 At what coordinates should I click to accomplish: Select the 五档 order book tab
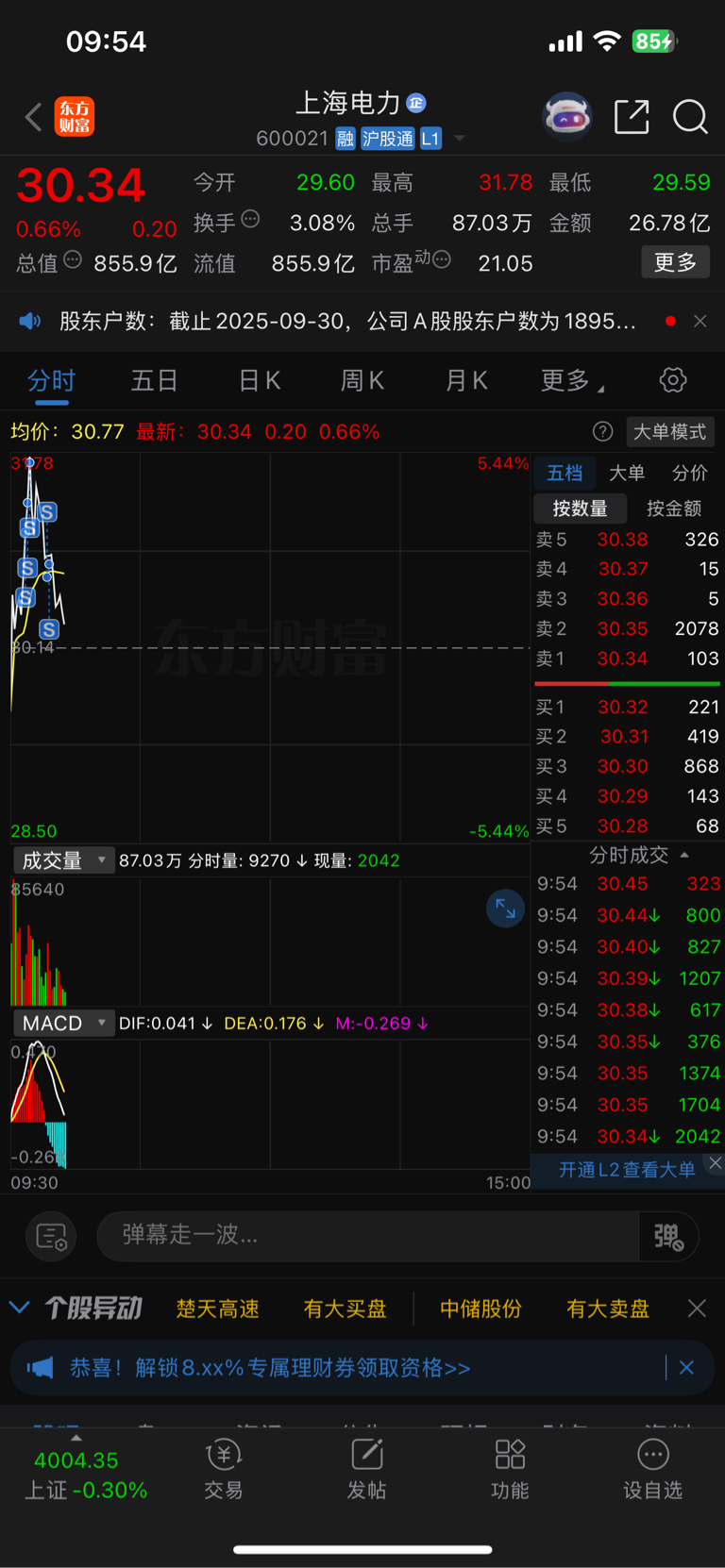565,473
